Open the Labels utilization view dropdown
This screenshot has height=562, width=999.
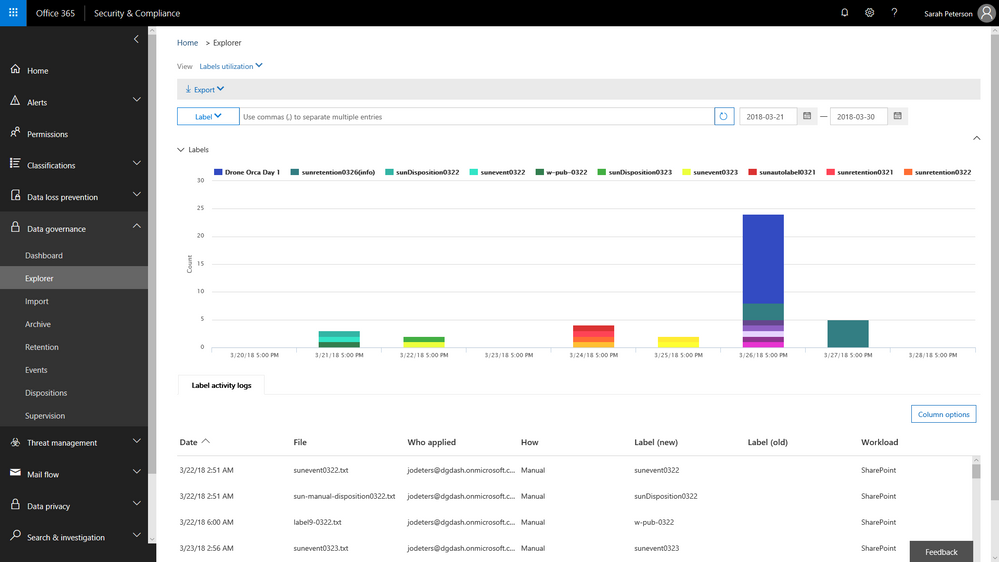[231, 66]
